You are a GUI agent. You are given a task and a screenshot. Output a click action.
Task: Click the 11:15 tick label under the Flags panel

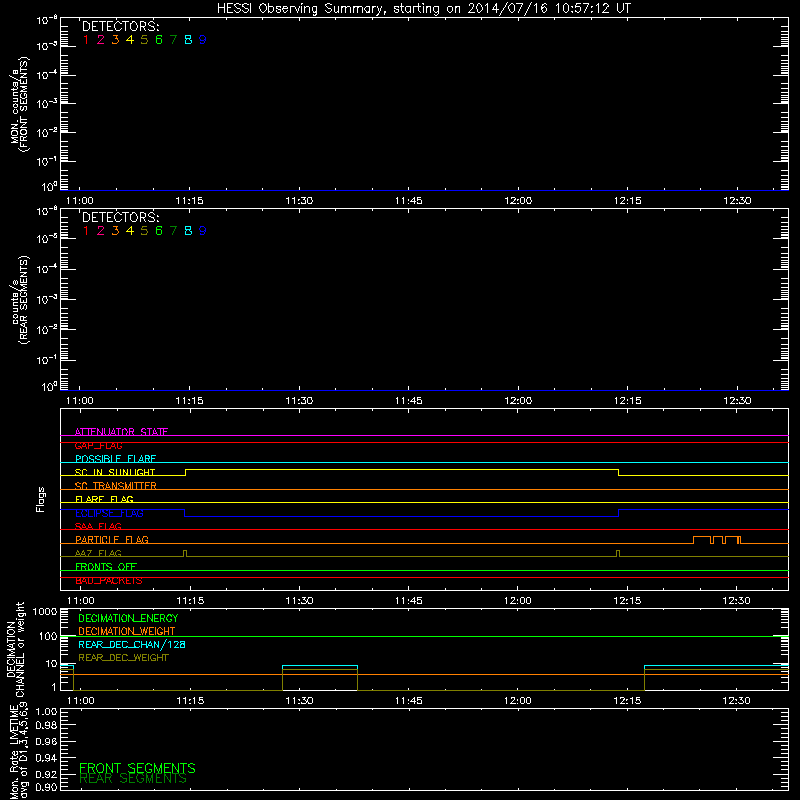pyautogui.click(x=190, y=601)
